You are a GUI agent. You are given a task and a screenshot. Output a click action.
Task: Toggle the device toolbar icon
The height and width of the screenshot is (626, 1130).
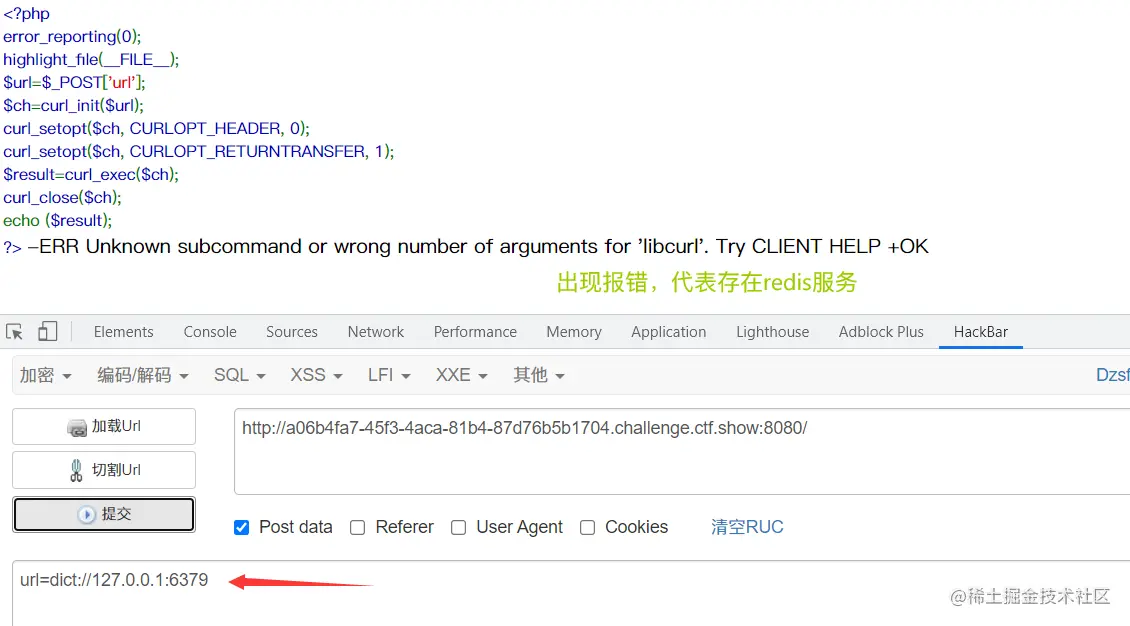[48, 331]
